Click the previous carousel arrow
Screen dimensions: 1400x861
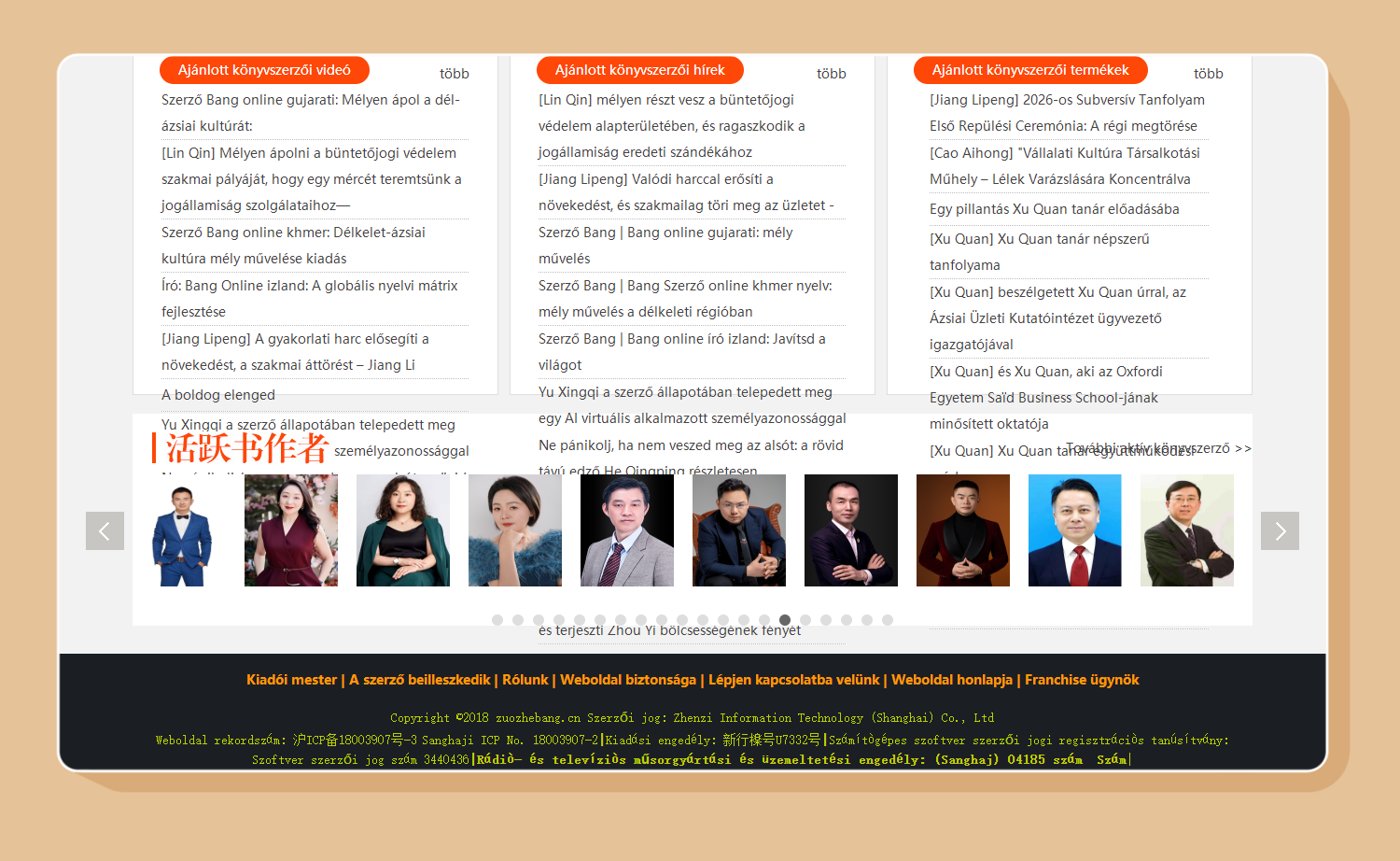pyautogui.click(x=105, y=530)
